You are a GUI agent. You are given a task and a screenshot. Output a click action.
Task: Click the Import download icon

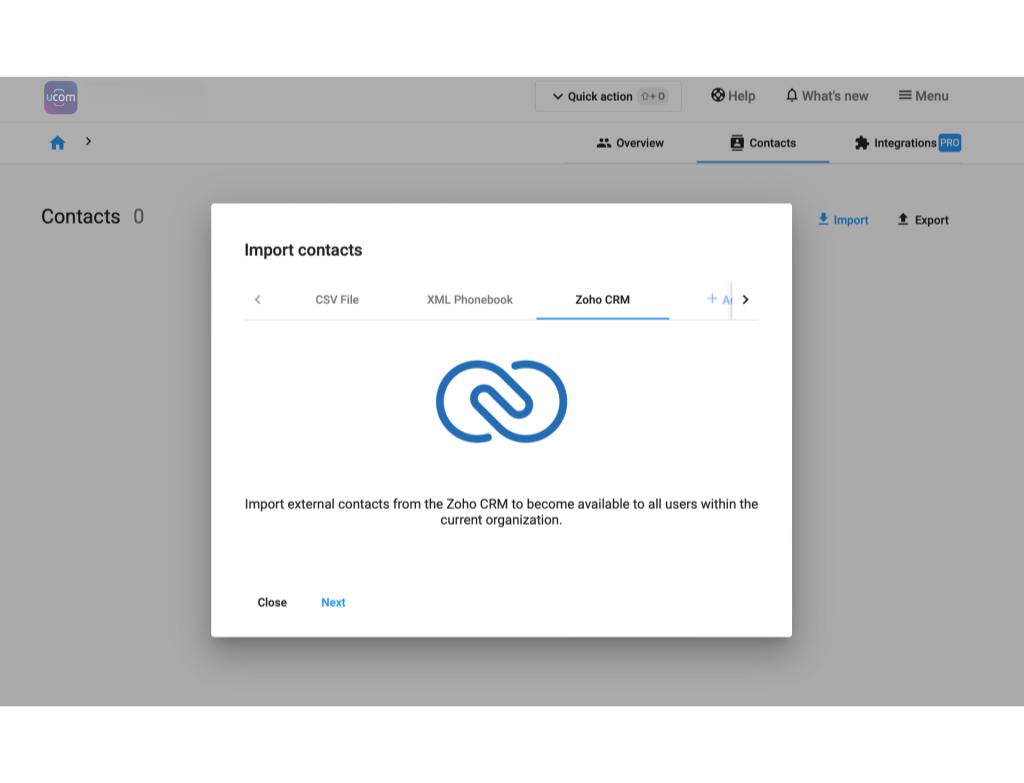pyautogui.click(x=824, y=220)
